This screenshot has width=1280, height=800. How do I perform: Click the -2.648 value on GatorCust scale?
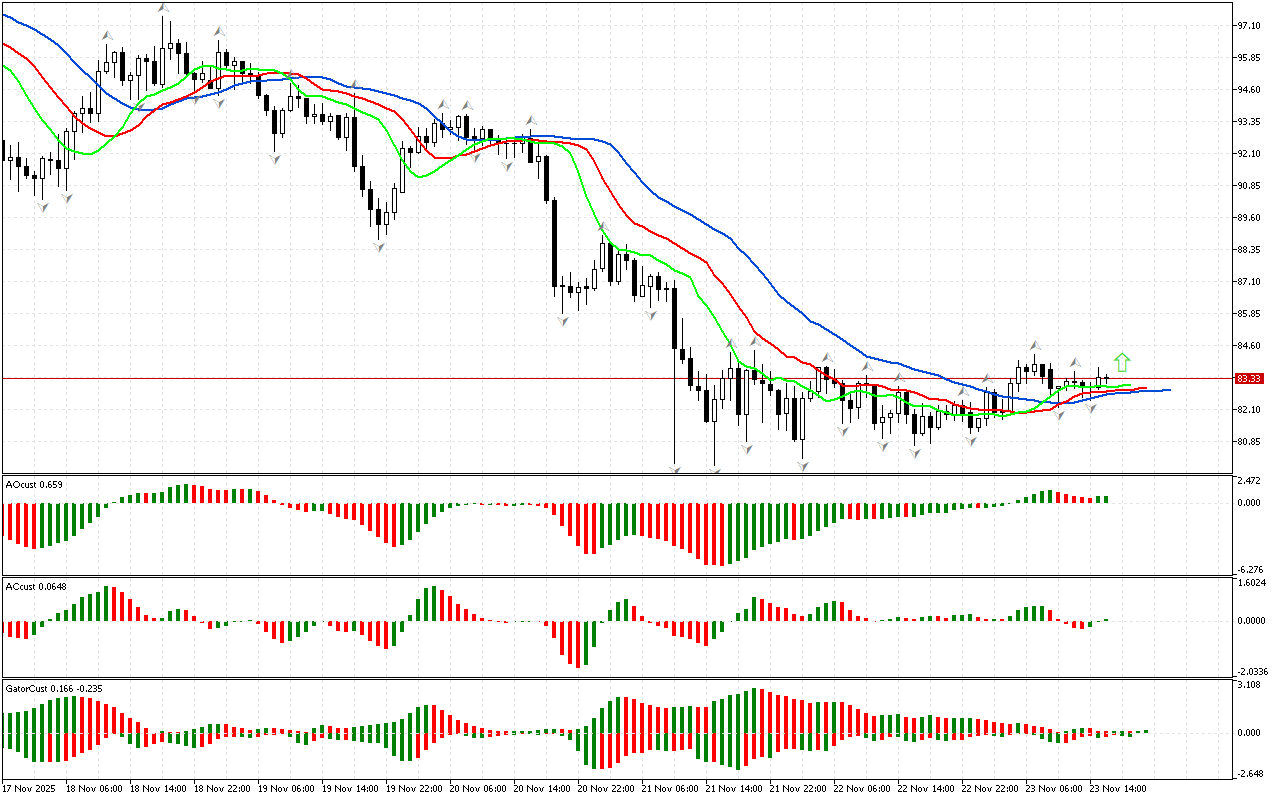(1251, 773)
